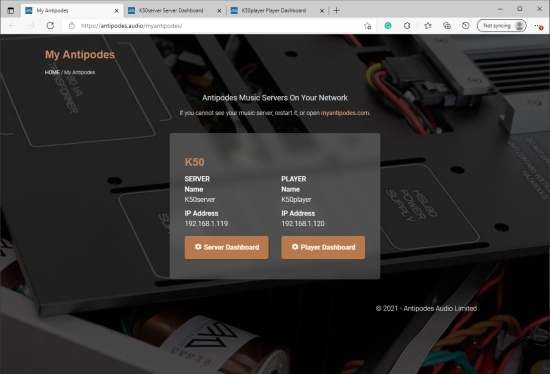Click the K50 card heading
The image size is (550, 374).
click(x=195, y=162)
